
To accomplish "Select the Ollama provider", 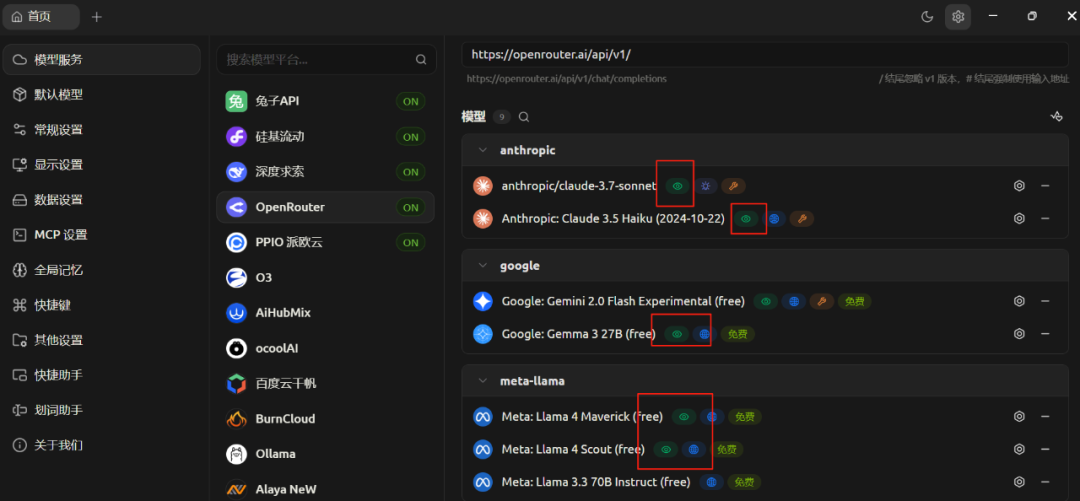I will point(325,454).
